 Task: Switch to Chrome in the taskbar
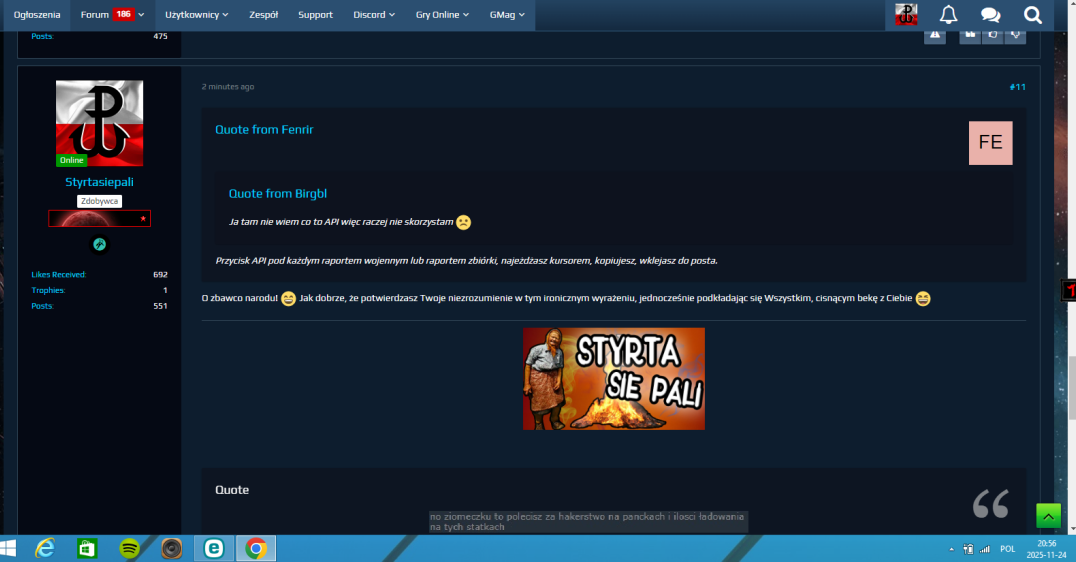[256, 548]
